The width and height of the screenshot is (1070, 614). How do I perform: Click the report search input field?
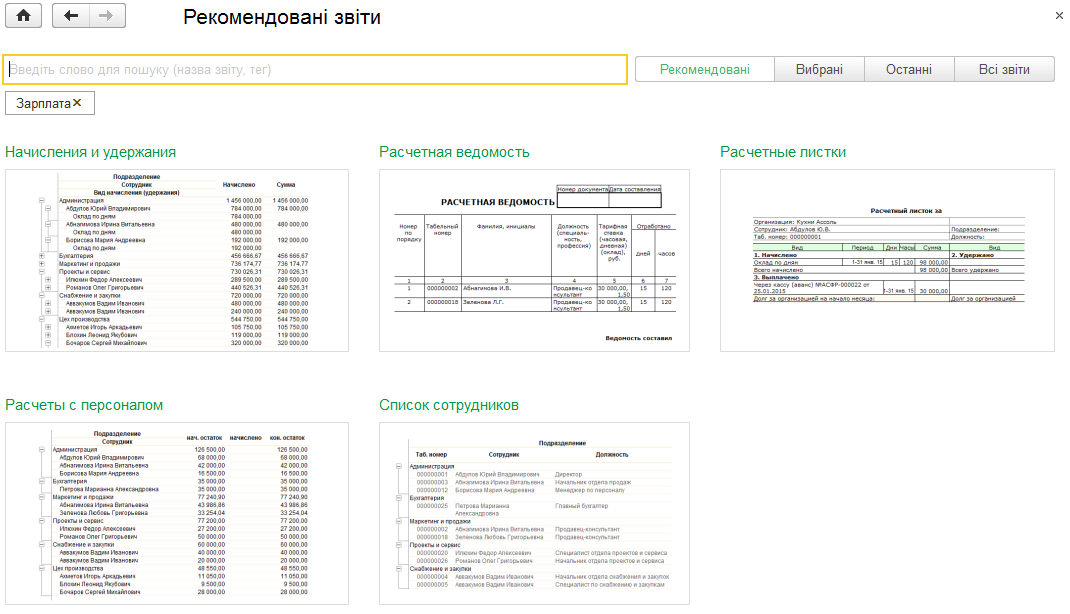coord(315,70)
